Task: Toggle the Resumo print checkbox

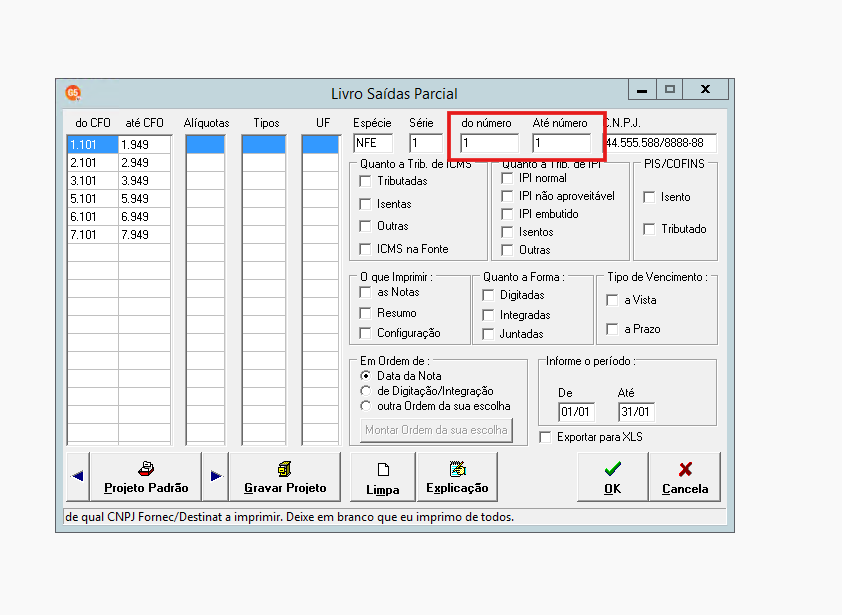Action: click(365, 313)
